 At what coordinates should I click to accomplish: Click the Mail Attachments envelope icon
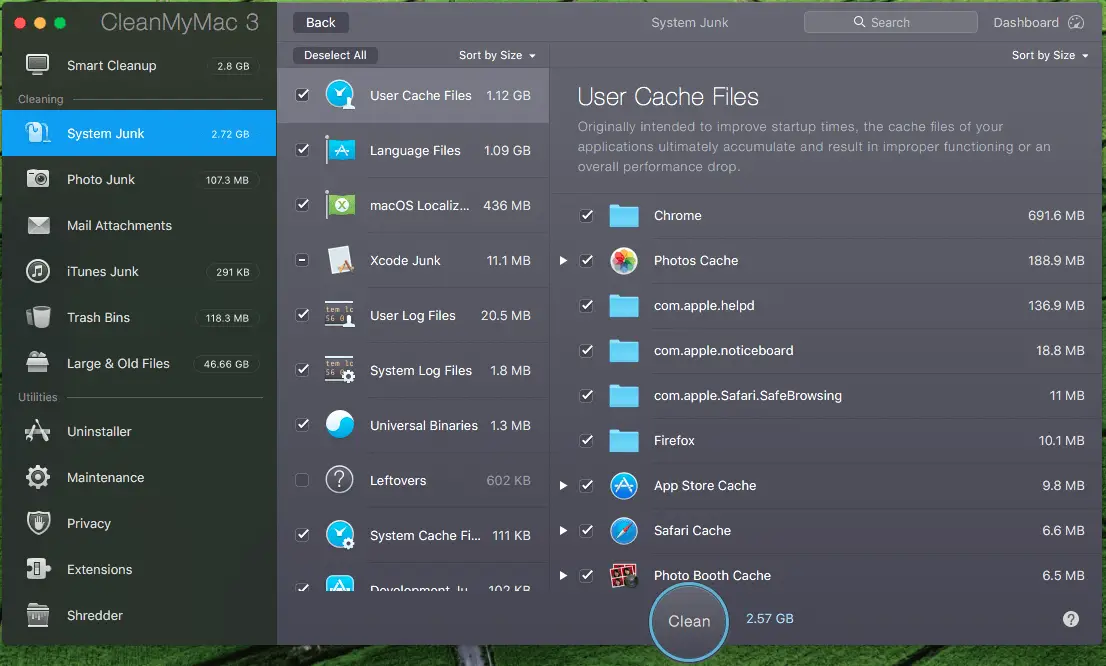point(38,225)
